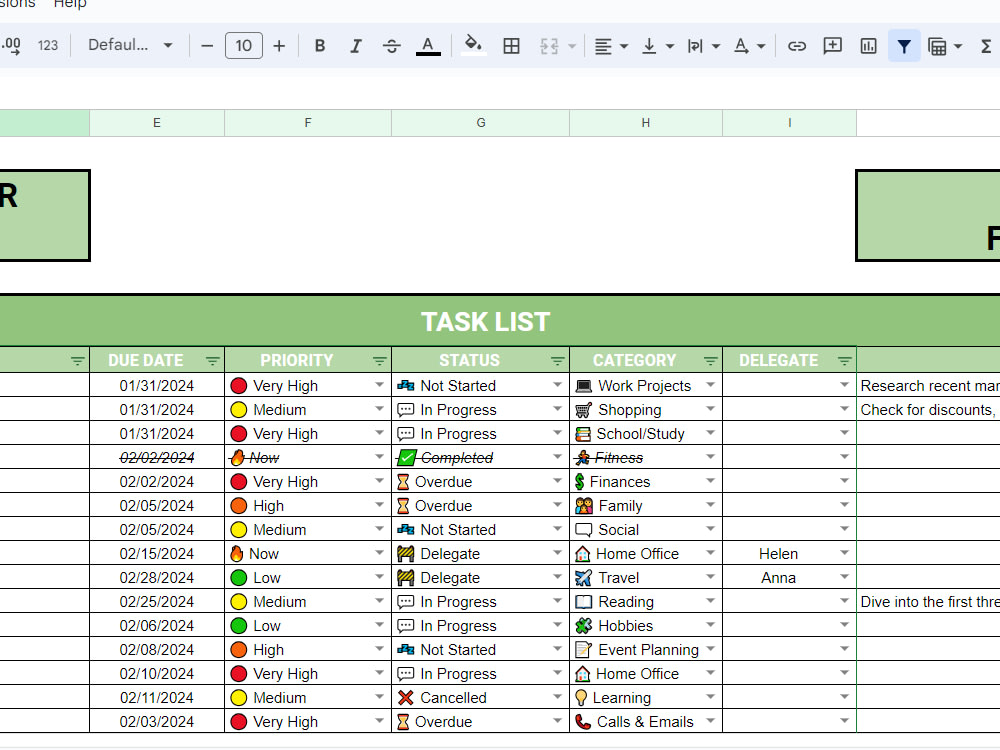This screenshot has width=1000, height=750.
Task: Increase font size with plus button
Action: (x=279, y=46)
